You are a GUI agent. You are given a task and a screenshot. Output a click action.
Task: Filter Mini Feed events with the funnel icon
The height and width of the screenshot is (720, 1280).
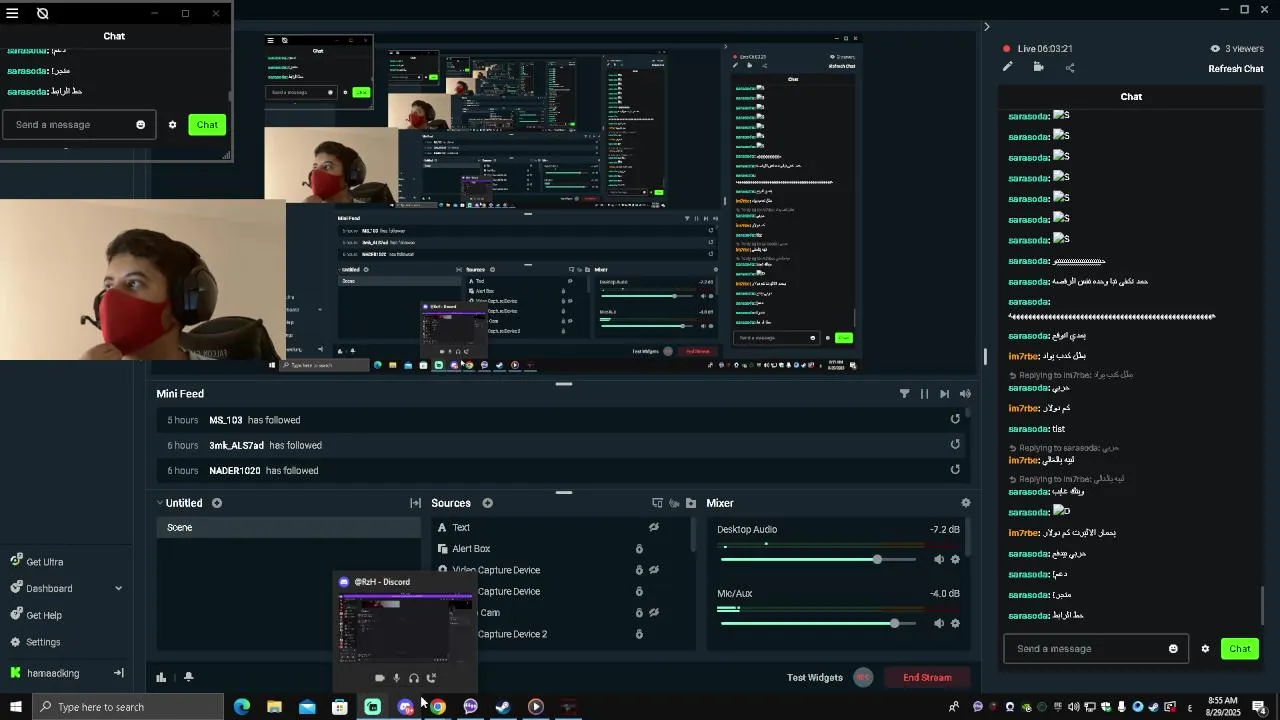(904, 394)
